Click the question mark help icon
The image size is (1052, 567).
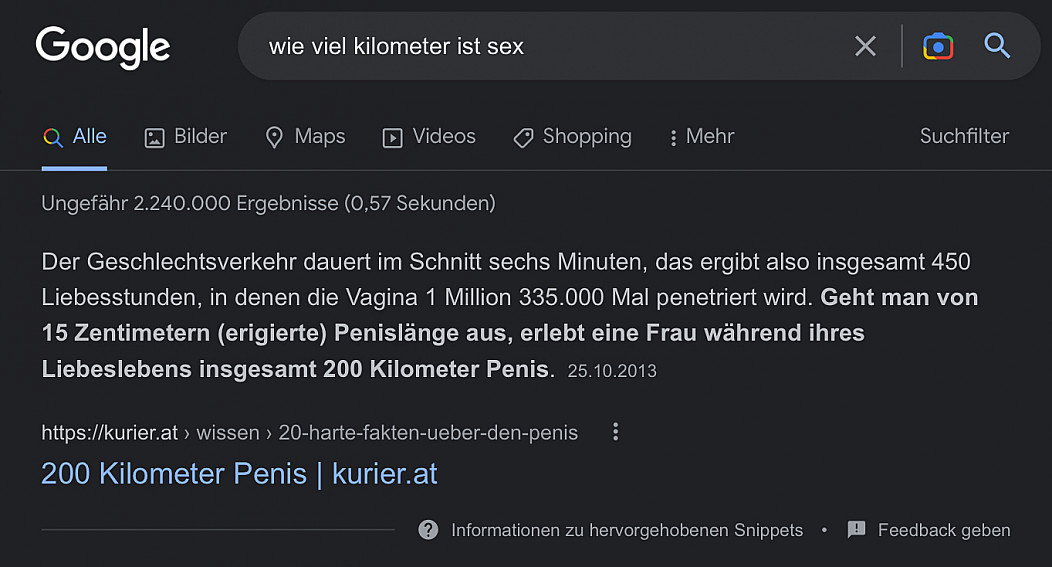pos(428,530)
